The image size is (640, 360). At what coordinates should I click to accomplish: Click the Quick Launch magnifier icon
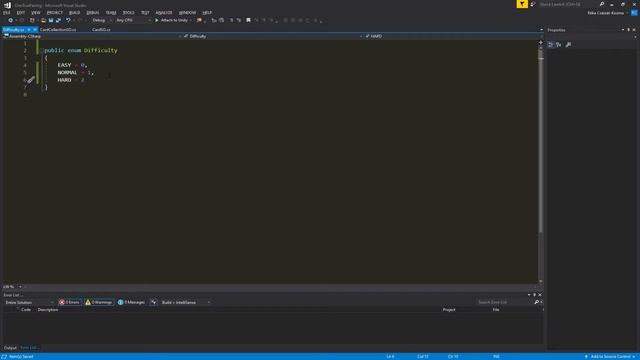602,4
